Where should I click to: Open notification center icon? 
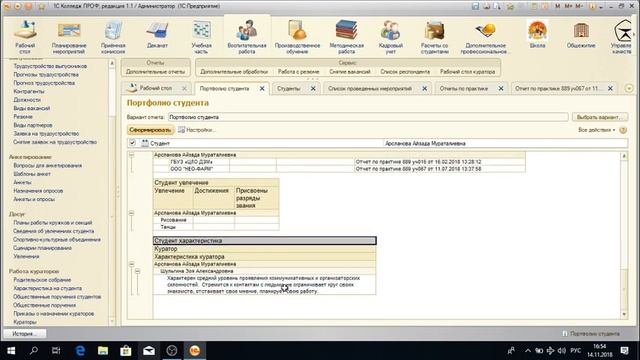(624, 351)
